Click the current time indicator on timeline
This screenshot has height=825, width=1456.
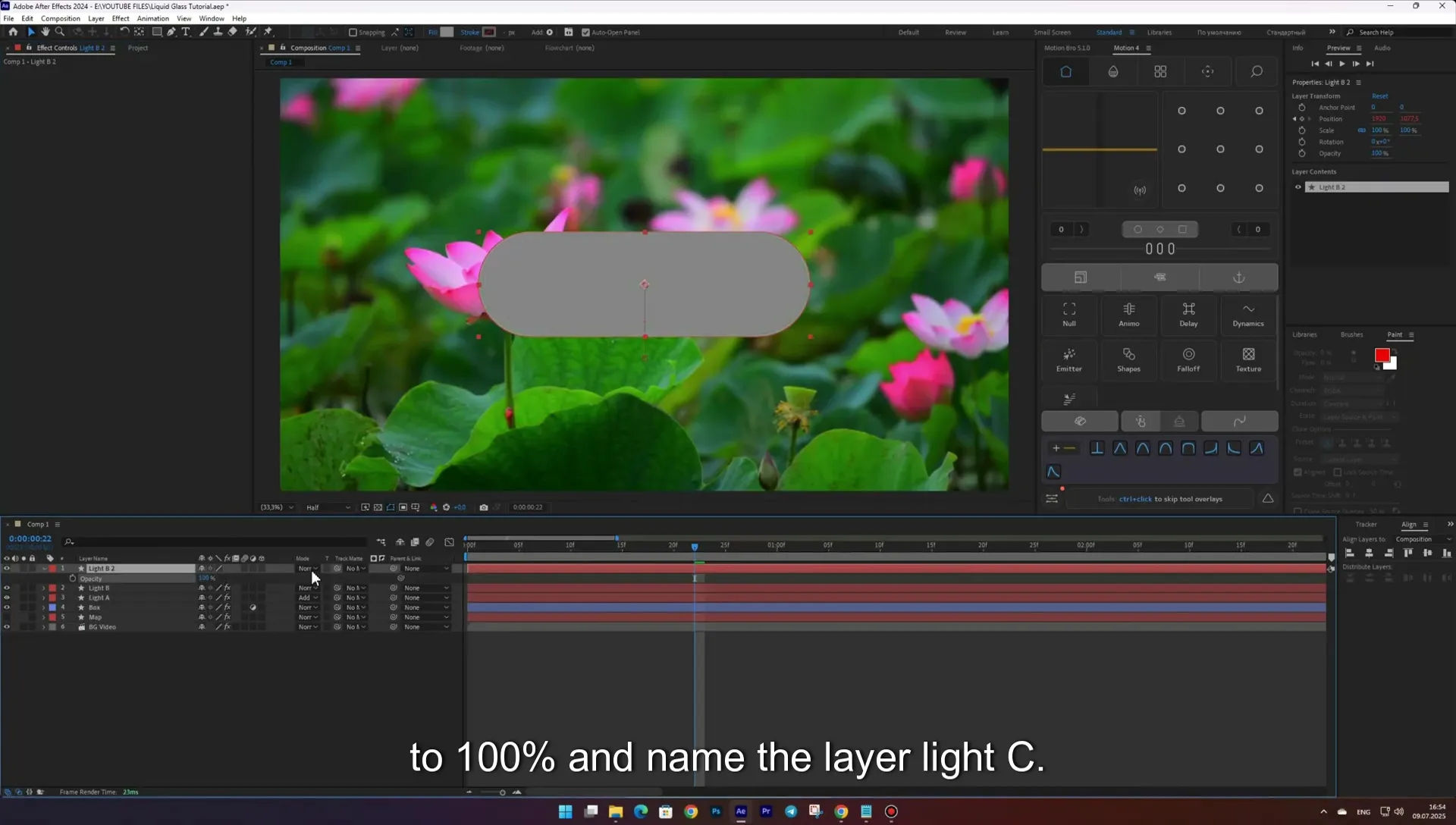tap(694, 546)
